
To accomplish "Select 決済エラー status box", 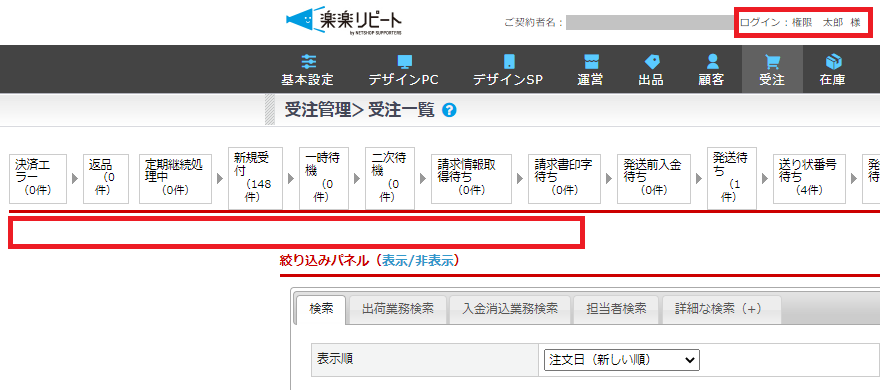I will pyautogui.click(x=38, y=178).
